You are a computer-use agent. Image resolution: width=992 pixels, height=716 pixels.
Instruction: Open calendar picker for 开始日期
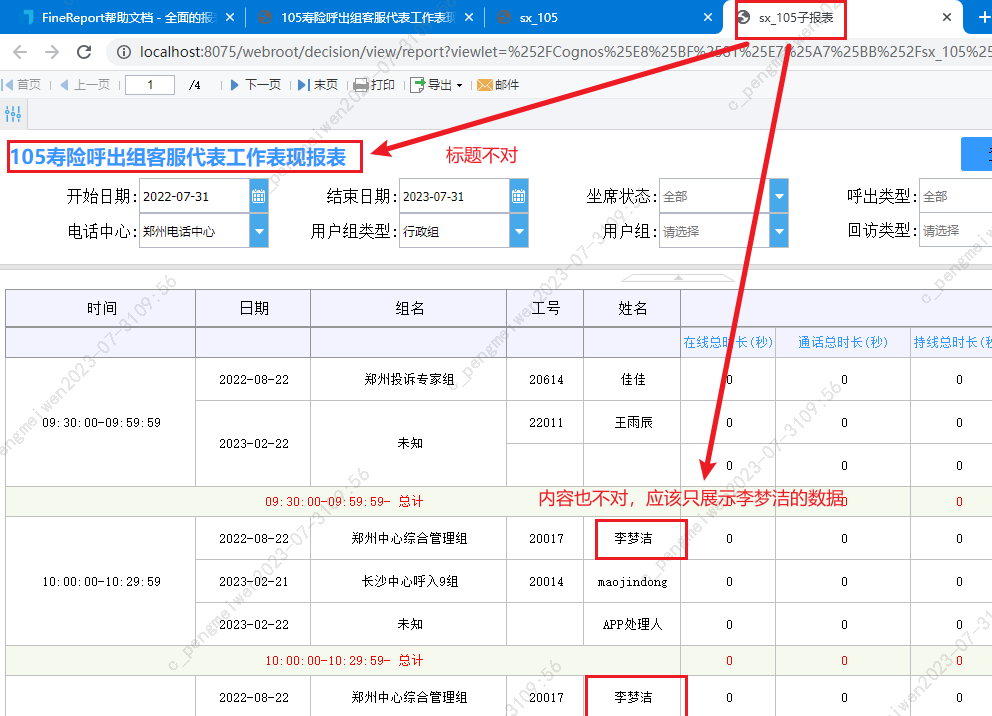tap(259, 196)
